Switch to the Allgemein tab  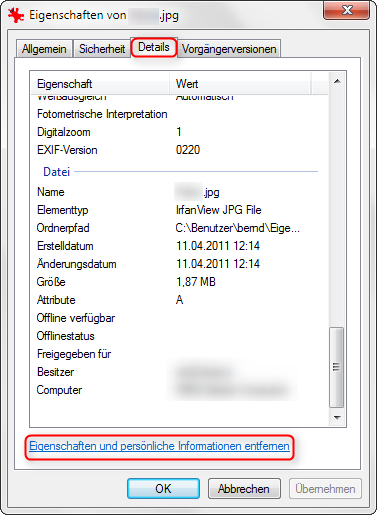[44, 49]
